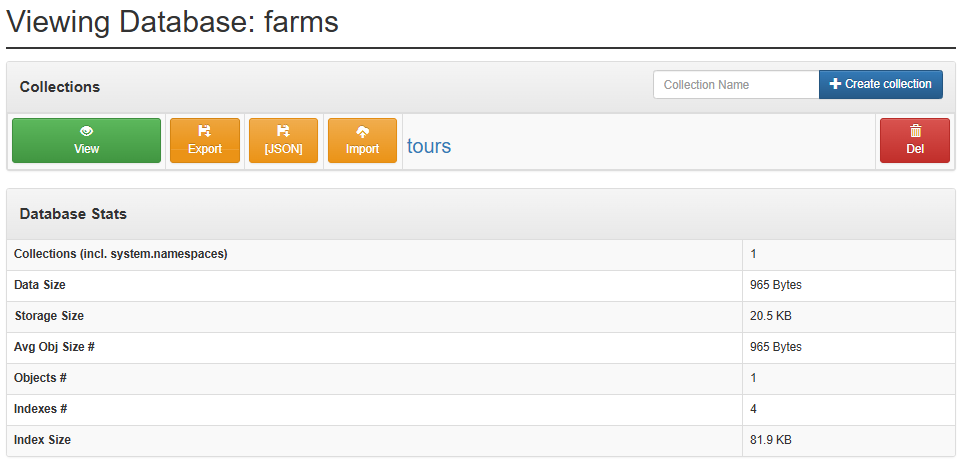Open the tours collection link
Image resolution: width=960 pixels, height=459 pixels.
click(x=429, y=146)
